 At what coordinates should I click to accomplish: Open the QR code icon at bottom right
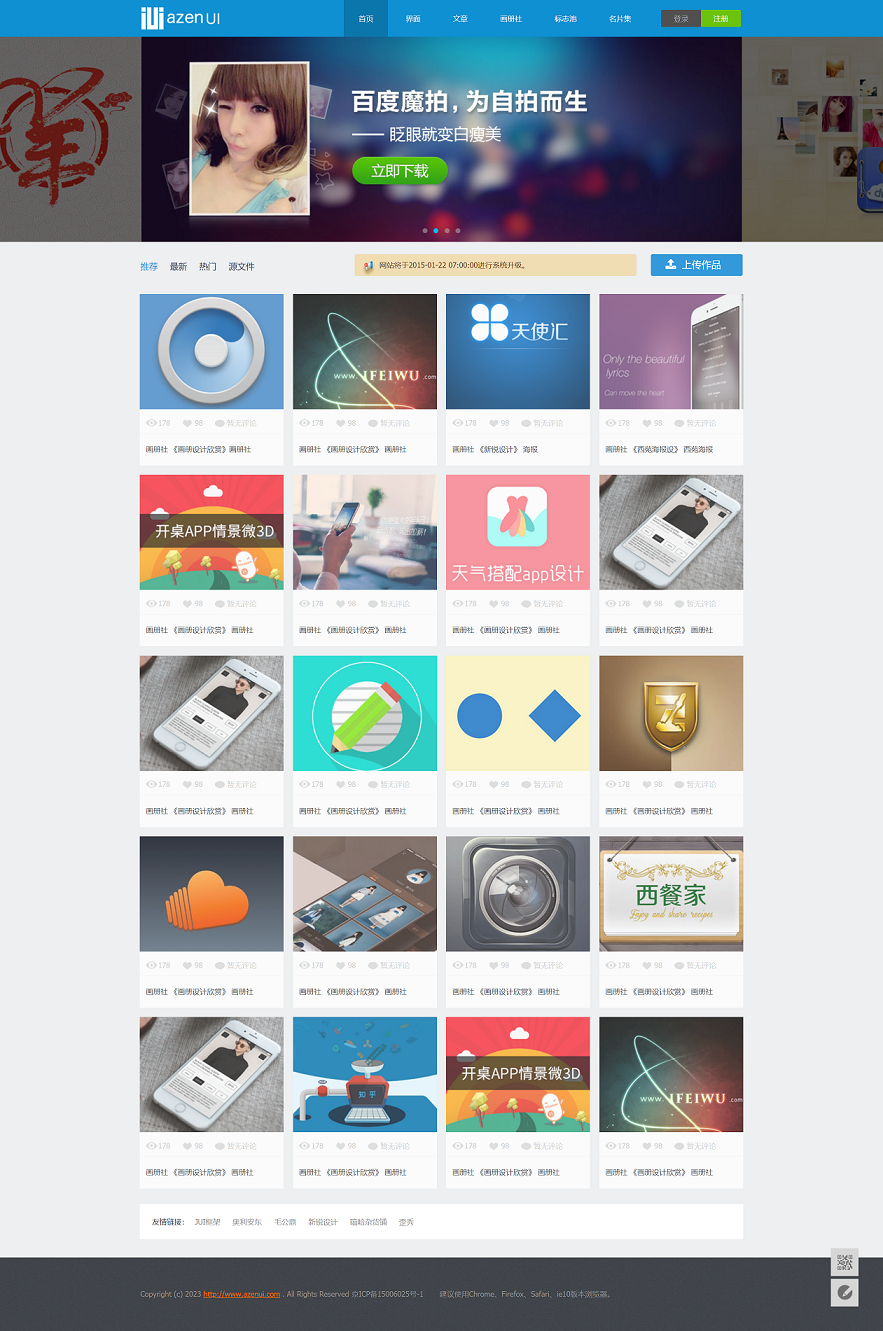tap(844, 1262)
